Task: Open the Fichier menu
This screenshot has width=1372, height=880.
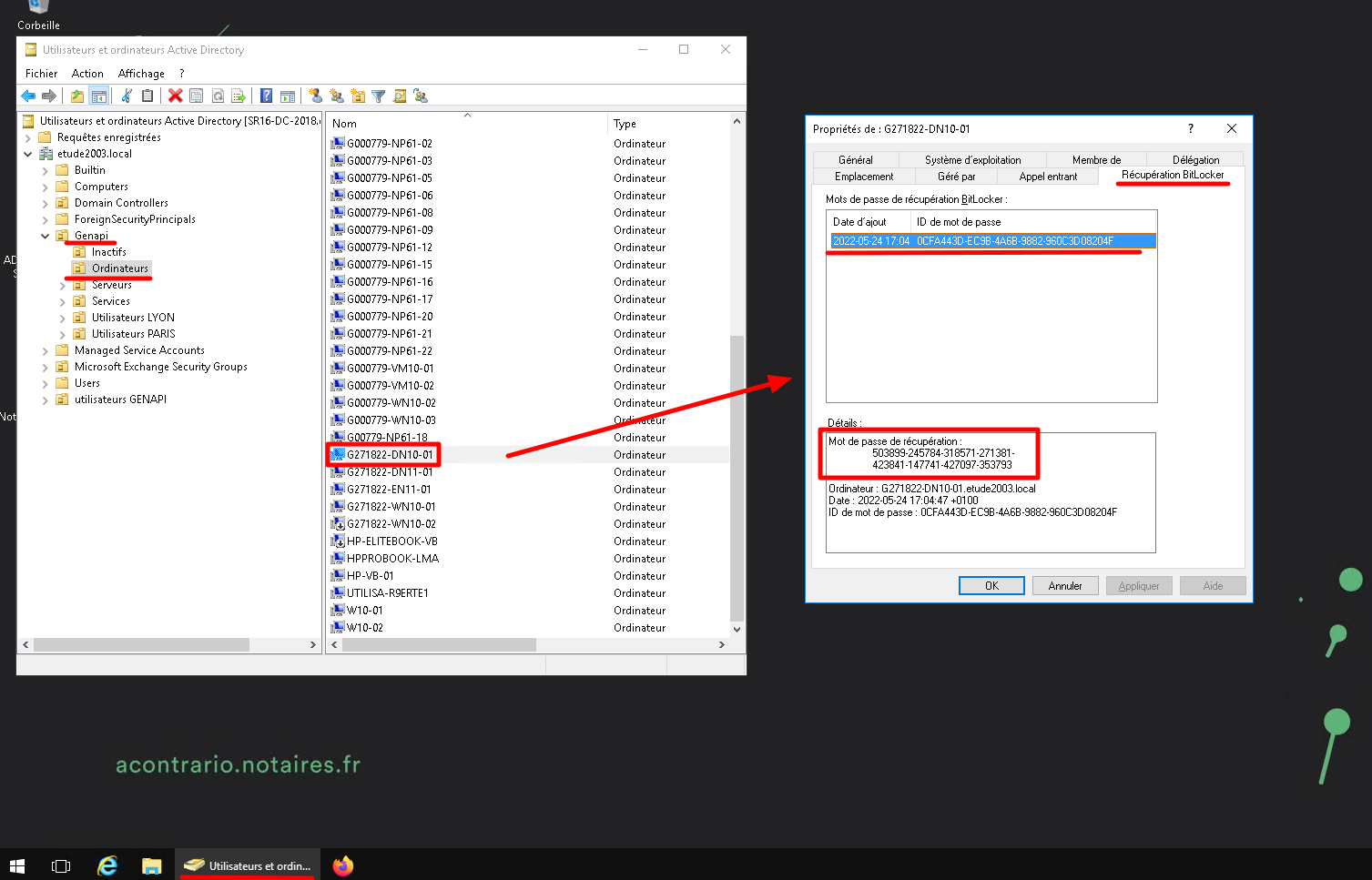Action: pyautogui.click(x=41, y=74)
